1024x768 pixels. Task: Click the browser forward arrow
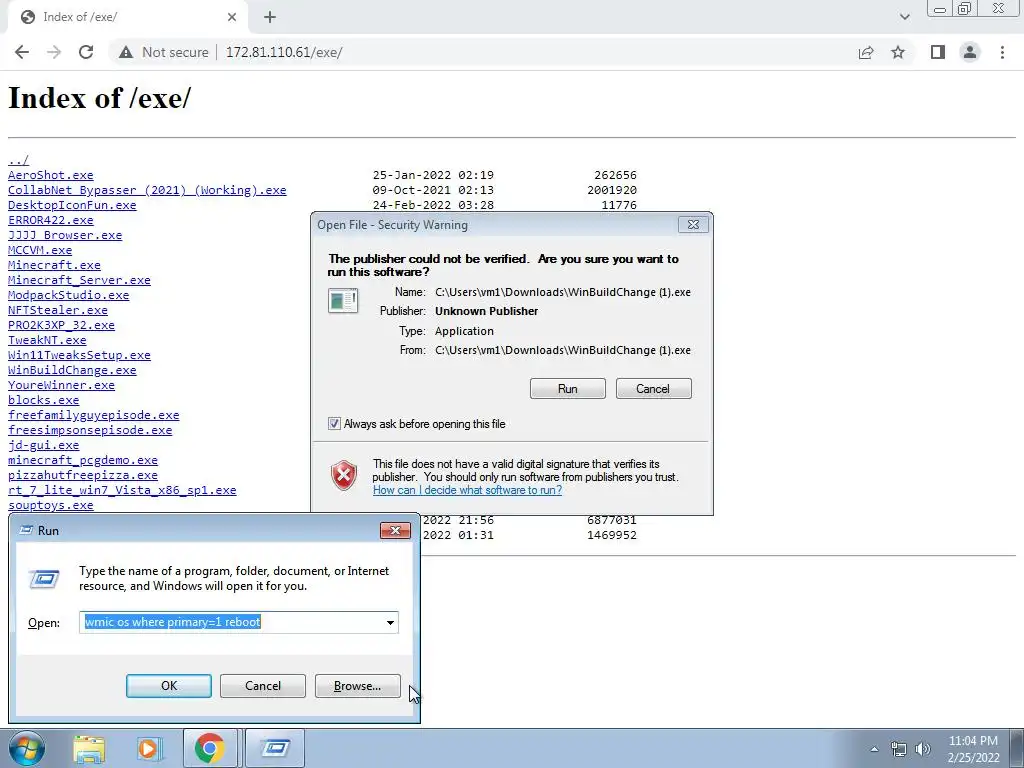click(x=54, y=52)
